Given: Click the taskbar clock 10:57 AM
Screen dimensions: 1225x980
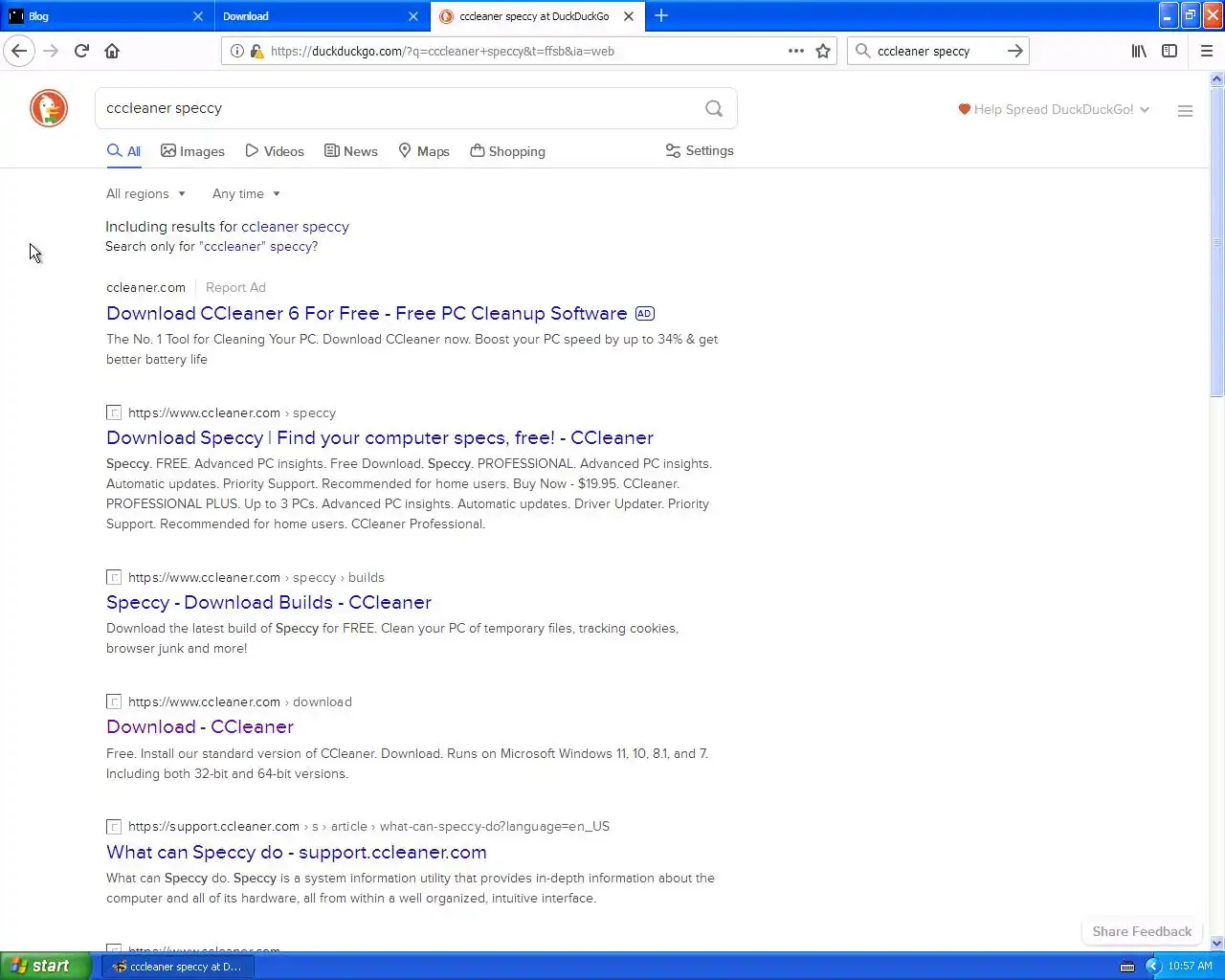Looking at the screenshot, I should pos(1190,966).
